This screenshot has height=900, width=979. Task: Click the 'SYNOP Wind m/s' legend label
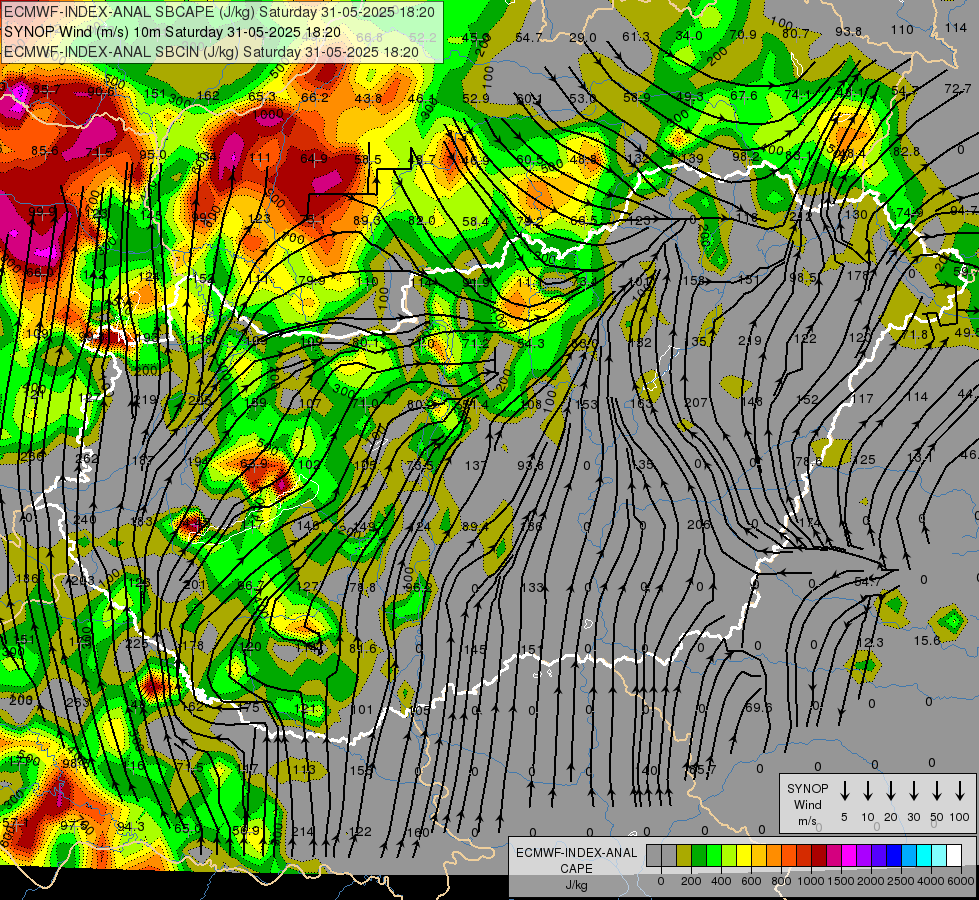(x=807, y=804)
